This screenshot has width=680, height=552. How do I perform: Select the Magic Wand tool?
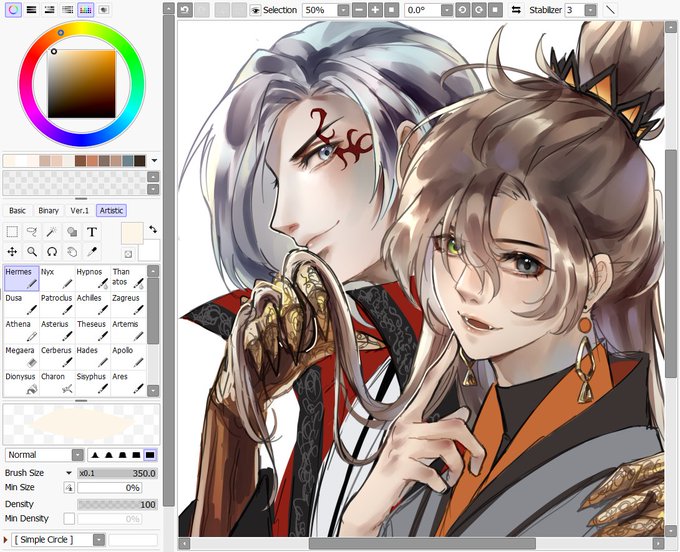tap(52, 232)
